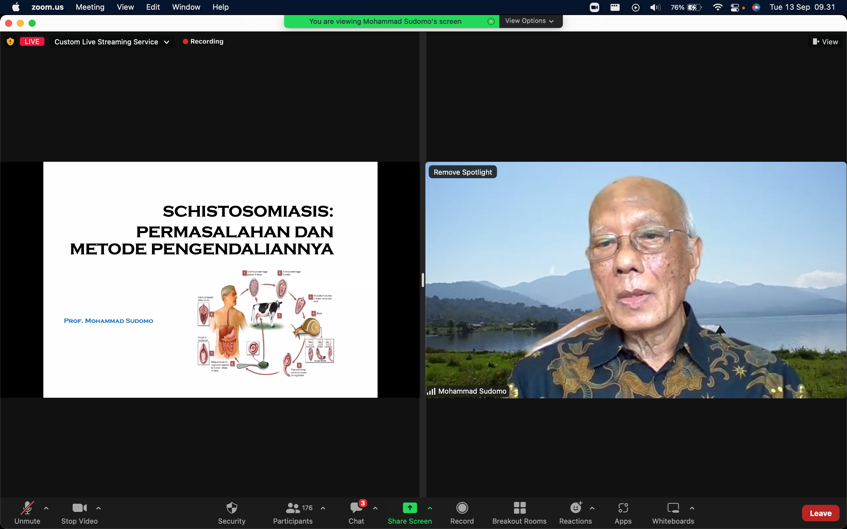Start recording with Record button

pyautogui.click(x=462, y=509)
